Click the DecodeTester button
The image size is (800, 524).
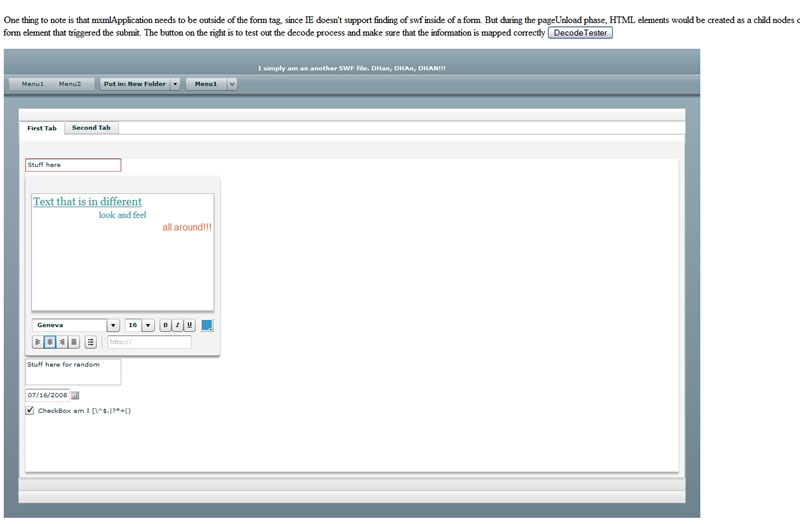click(580, 33)
